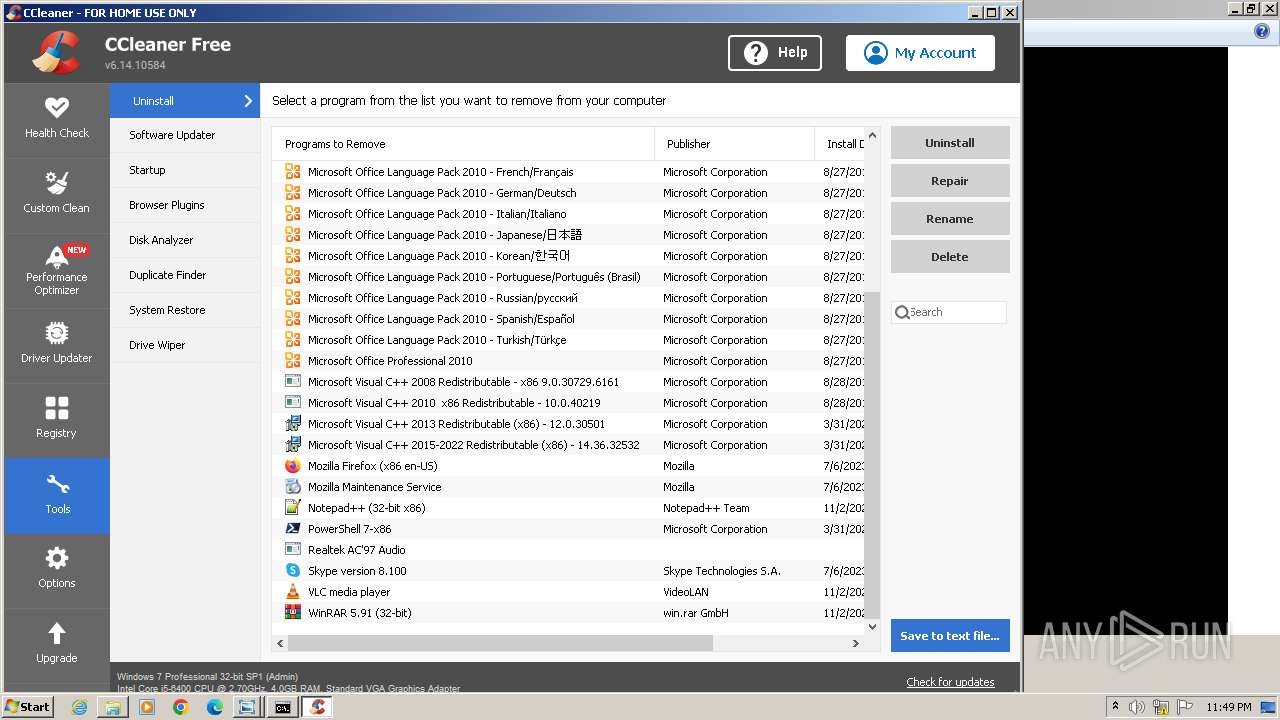The height and width of the screenshot is (720, 1280).
Task: Click the WinRAR 5.91 program icon
Action: 293,613
